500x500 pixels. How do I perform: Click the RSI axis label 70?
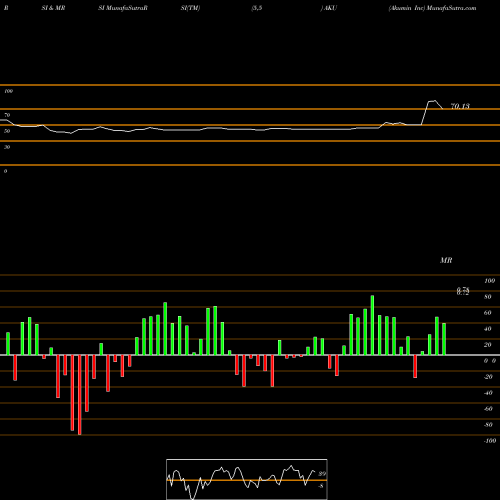click(7, 115)
